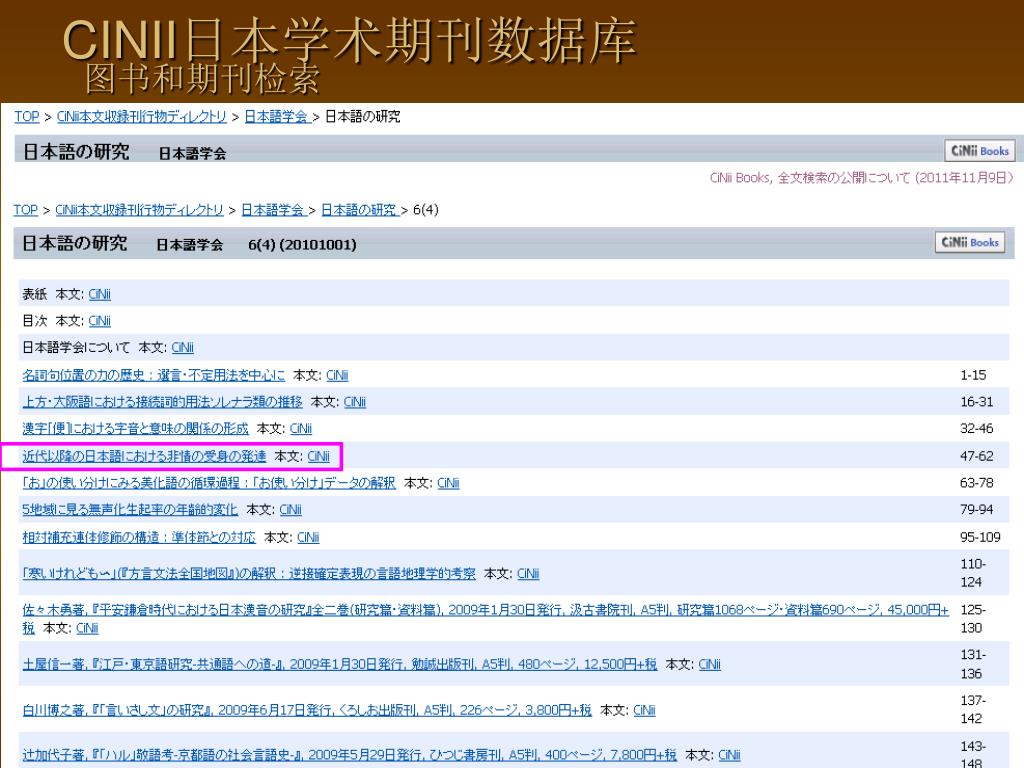Open CiNii full text for 表紙

pos(99,295)
